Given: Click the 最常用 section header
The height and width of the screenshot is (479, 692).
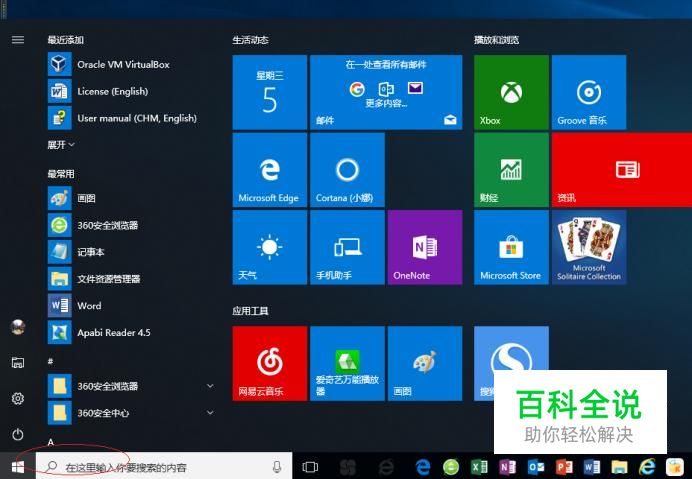Looking at the screenshot, I should tap(61, 174).
